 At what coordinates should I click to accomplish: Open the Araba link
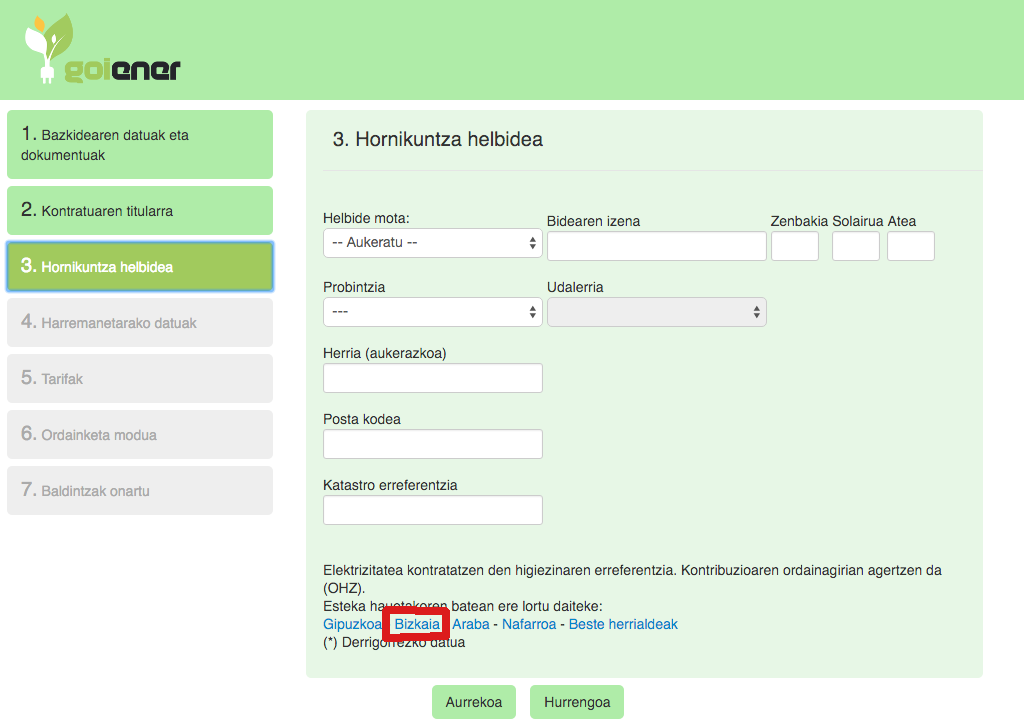[x=471, y=624]
